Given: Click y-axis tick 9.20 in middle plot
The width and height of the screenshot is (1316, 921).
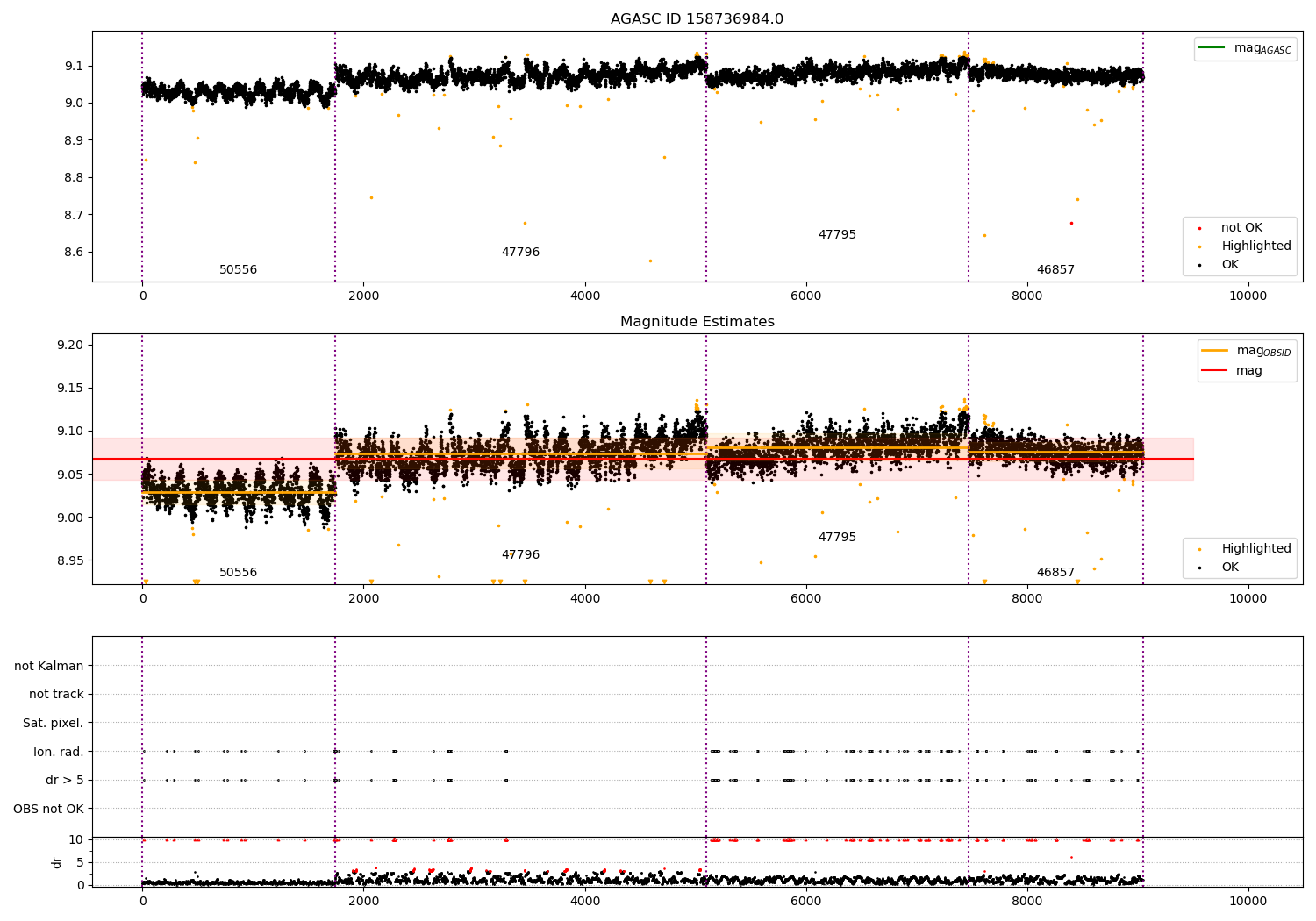Looking at the screenshot, I should [70, 346].
